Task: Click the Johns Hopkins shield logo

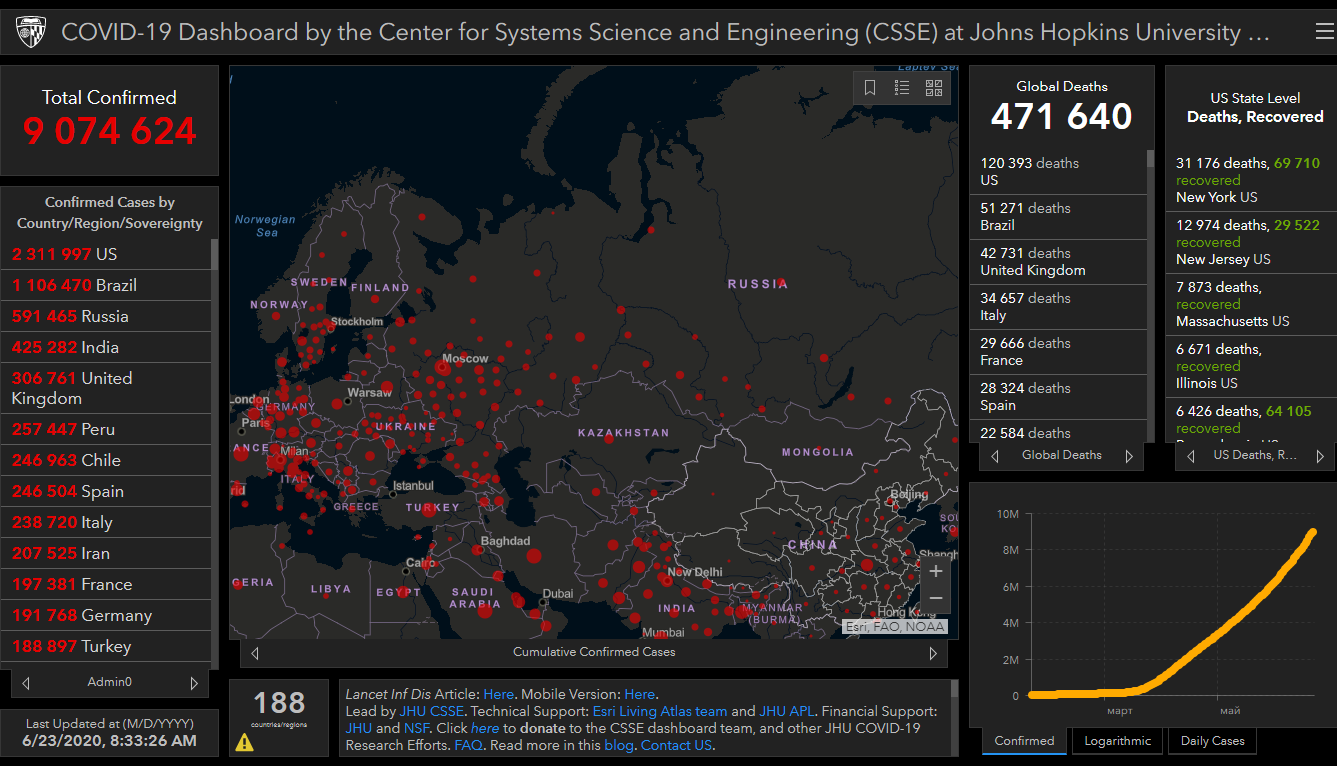Action: [x=31, y=33]
